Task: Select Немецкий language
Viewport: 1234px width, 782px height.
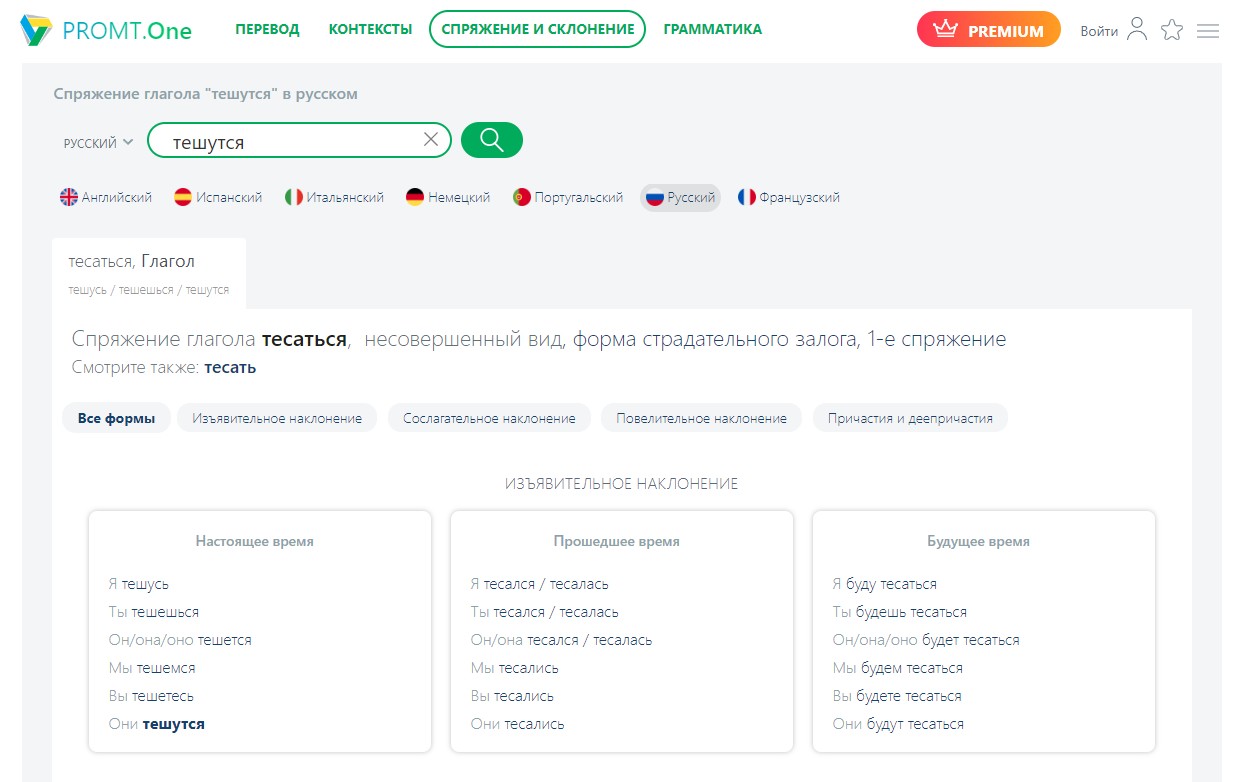Action: coord(448,197)
